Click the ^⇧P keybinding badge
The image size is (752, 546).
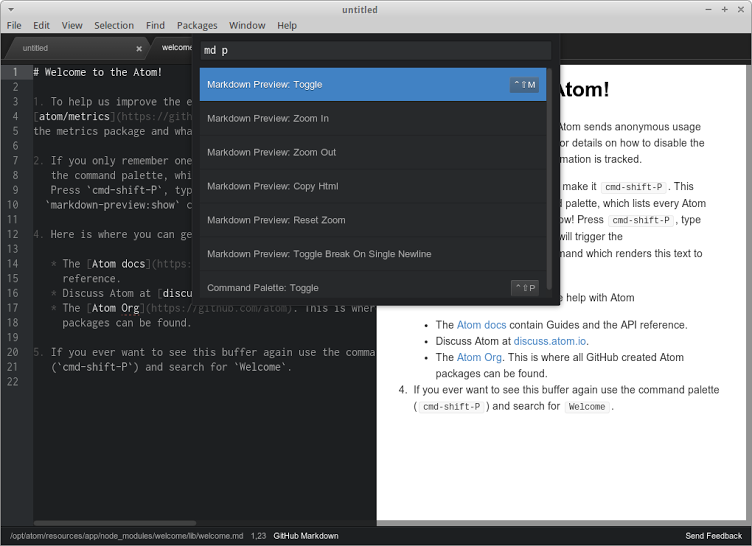pyautogui.click(x=525, y=288)
